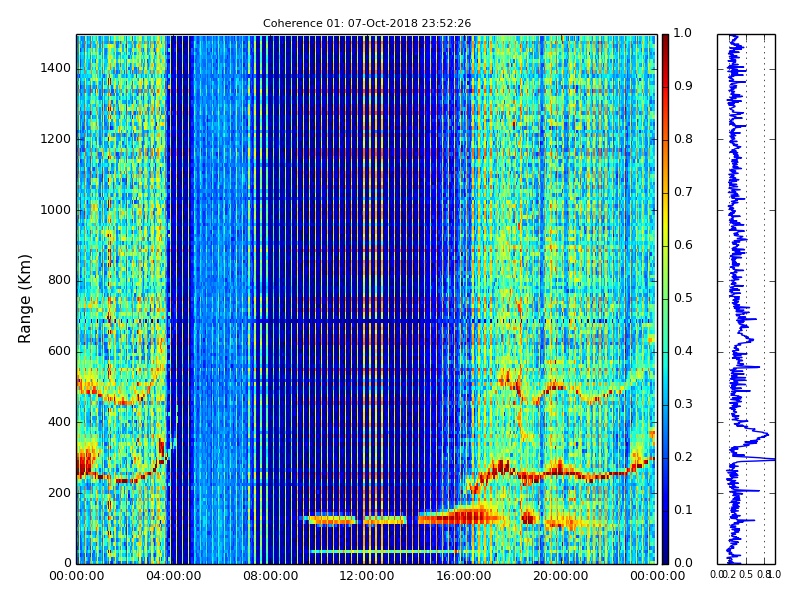Click the 08:00:00 time axis label
This screenshot has height=600, width=800.
[x=270, y=576]
